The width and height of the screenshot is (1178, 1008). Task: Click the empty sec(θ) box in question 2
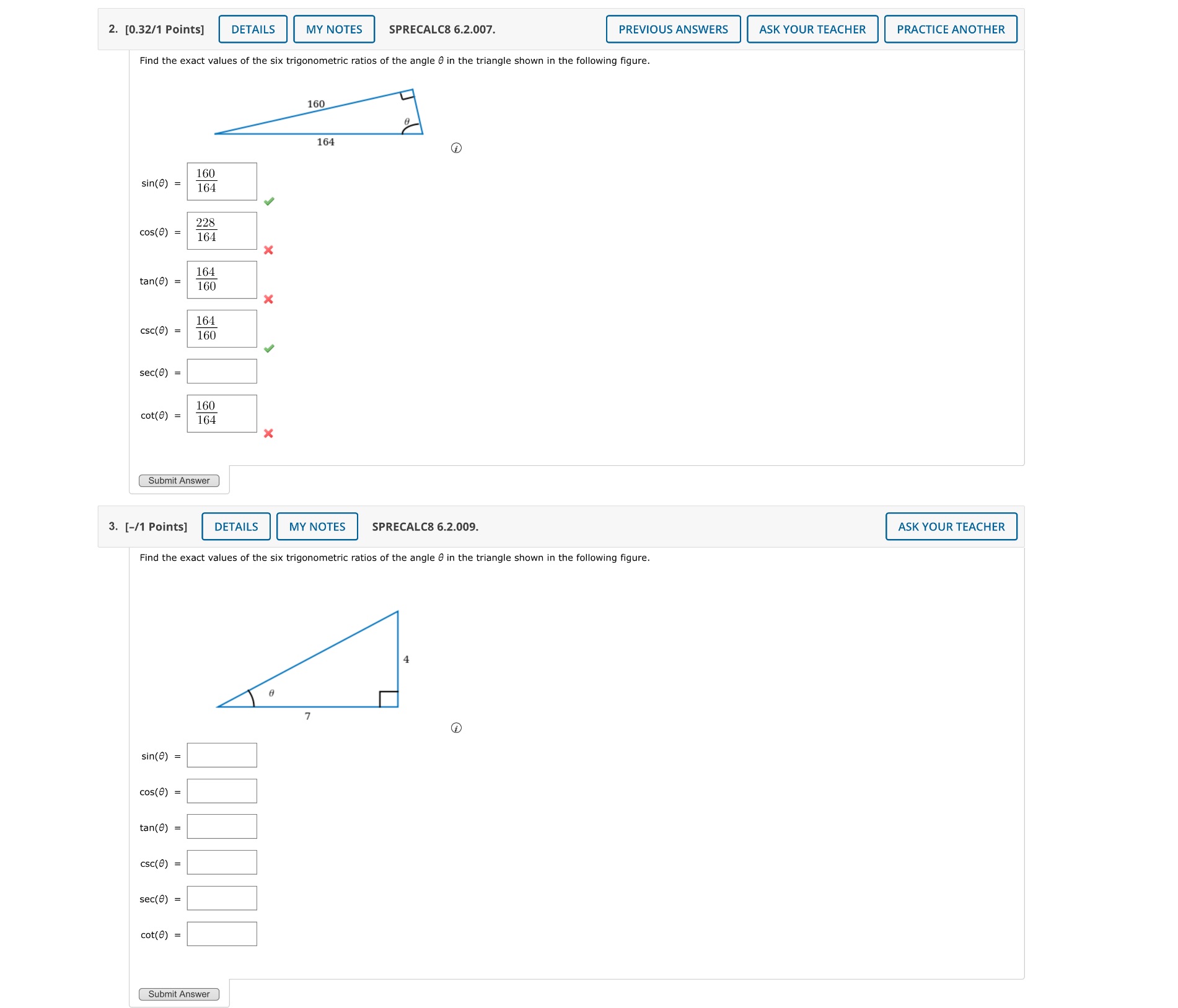pos(222,371)
